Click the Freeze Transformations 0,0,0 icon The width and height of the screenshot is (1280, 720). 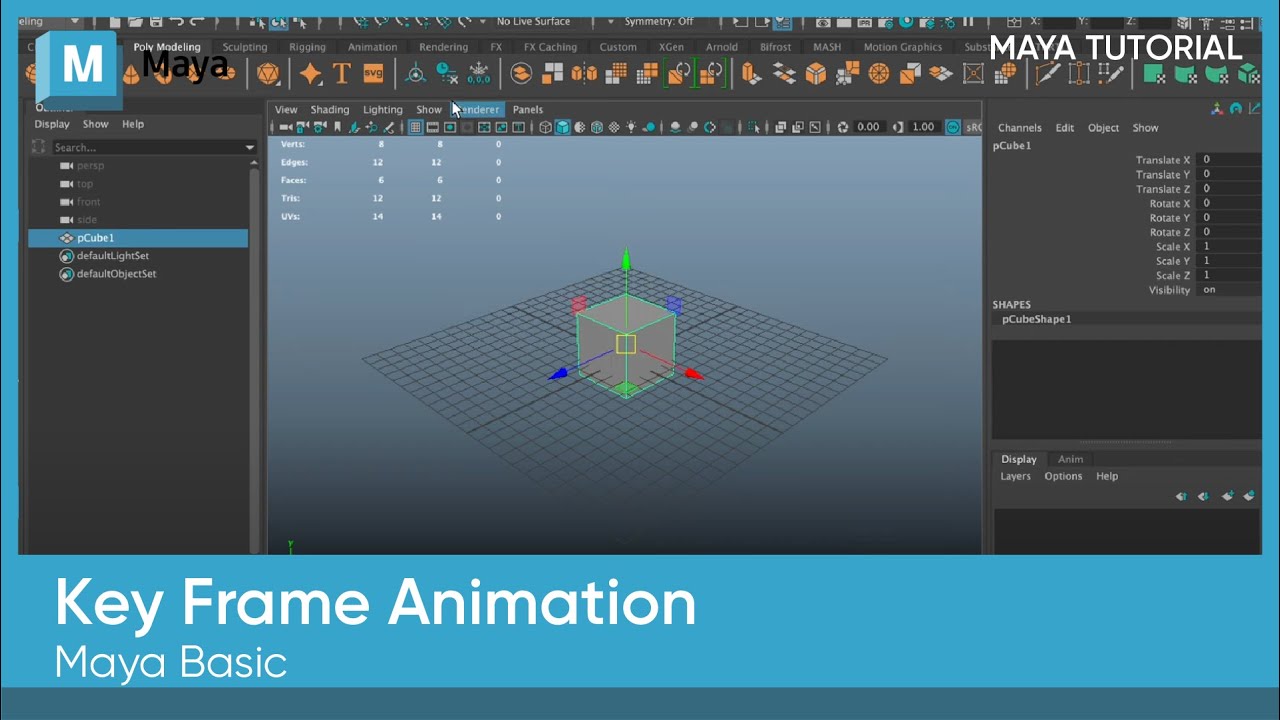479,73
